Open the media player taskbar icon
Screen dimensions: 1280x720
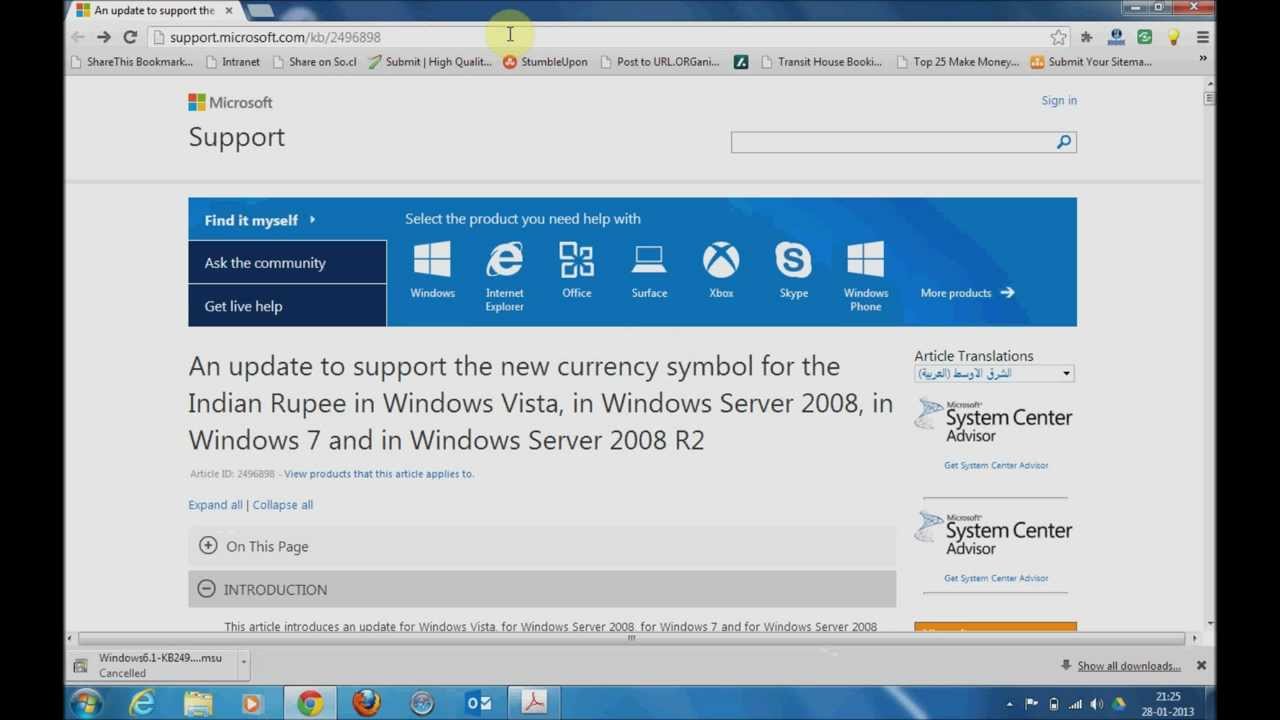pos(252,704)
